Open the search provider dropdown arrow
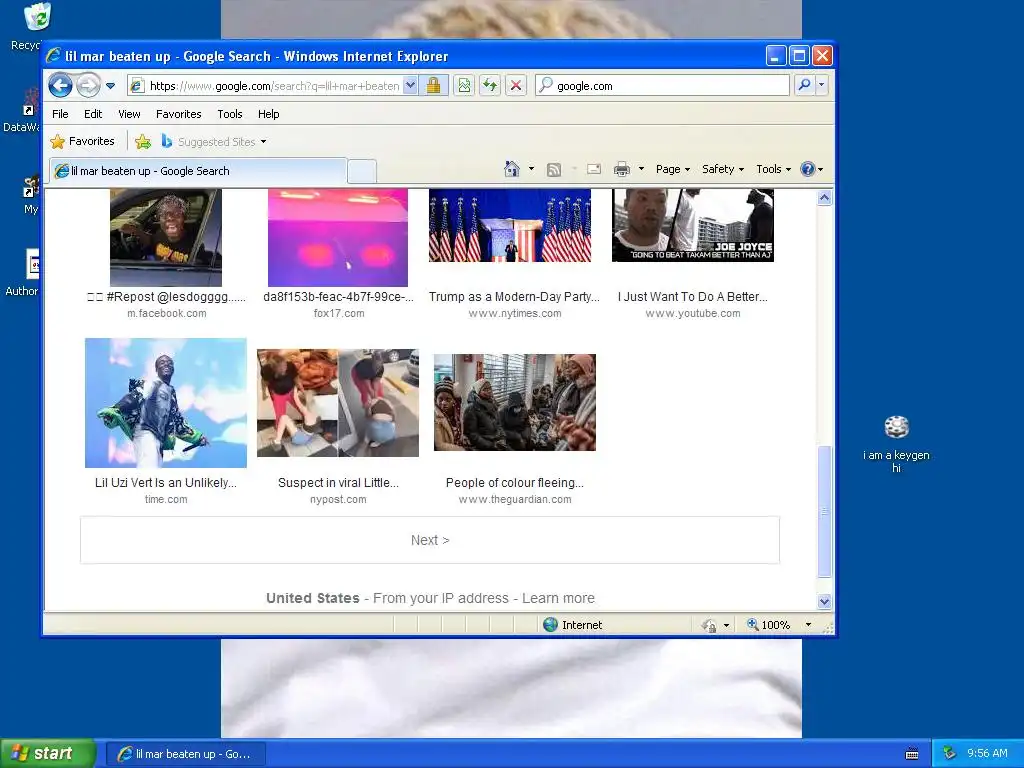Image resolution: width=1024 pixels, height=768 pixels. point(822,85)
